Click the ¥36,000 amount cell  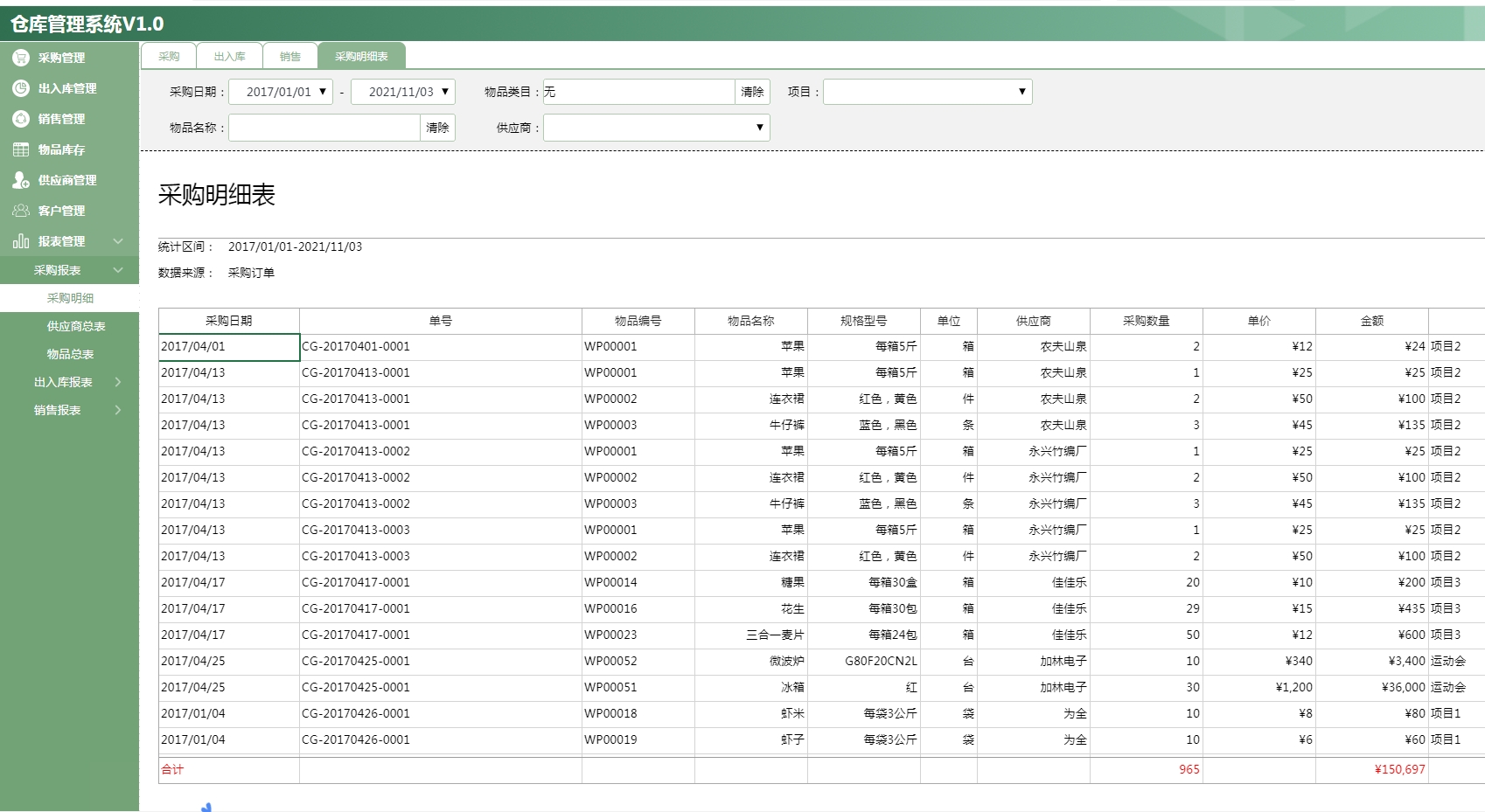tap(1372, 688)
